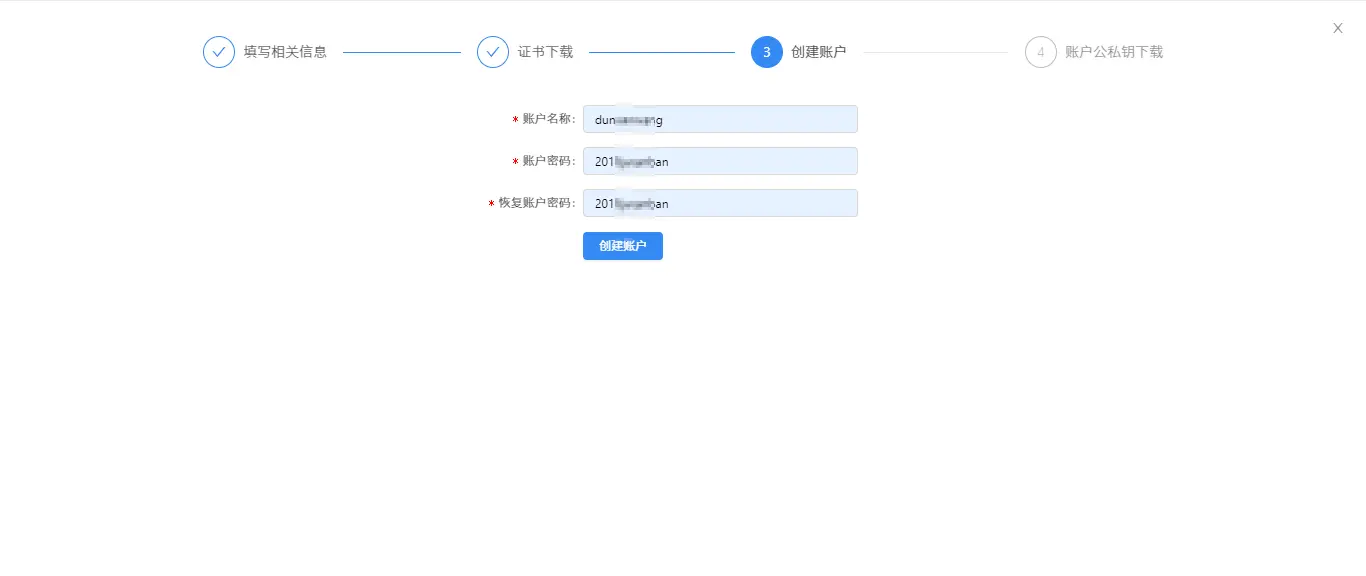Click the pending 账户公私钥下载 step icon

coord(1040,51)
